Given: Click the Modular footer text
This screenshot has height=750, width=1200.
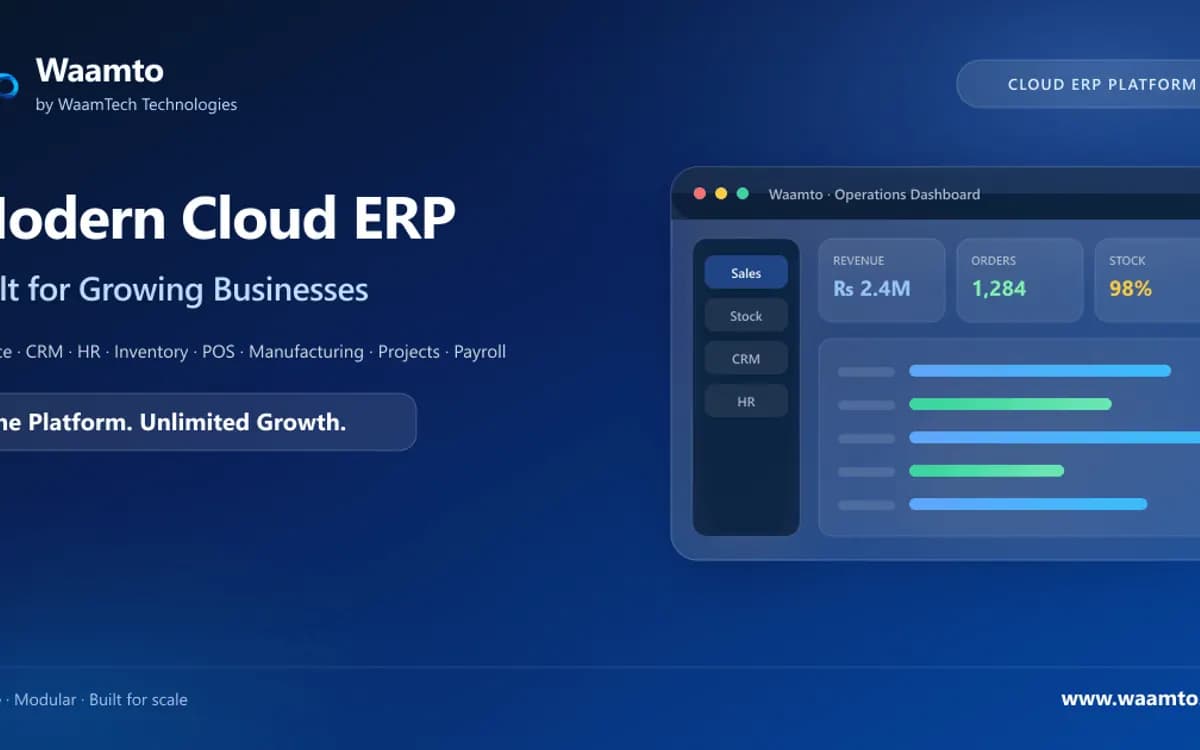Looking at the screenshot, I should tap(45, 700).
